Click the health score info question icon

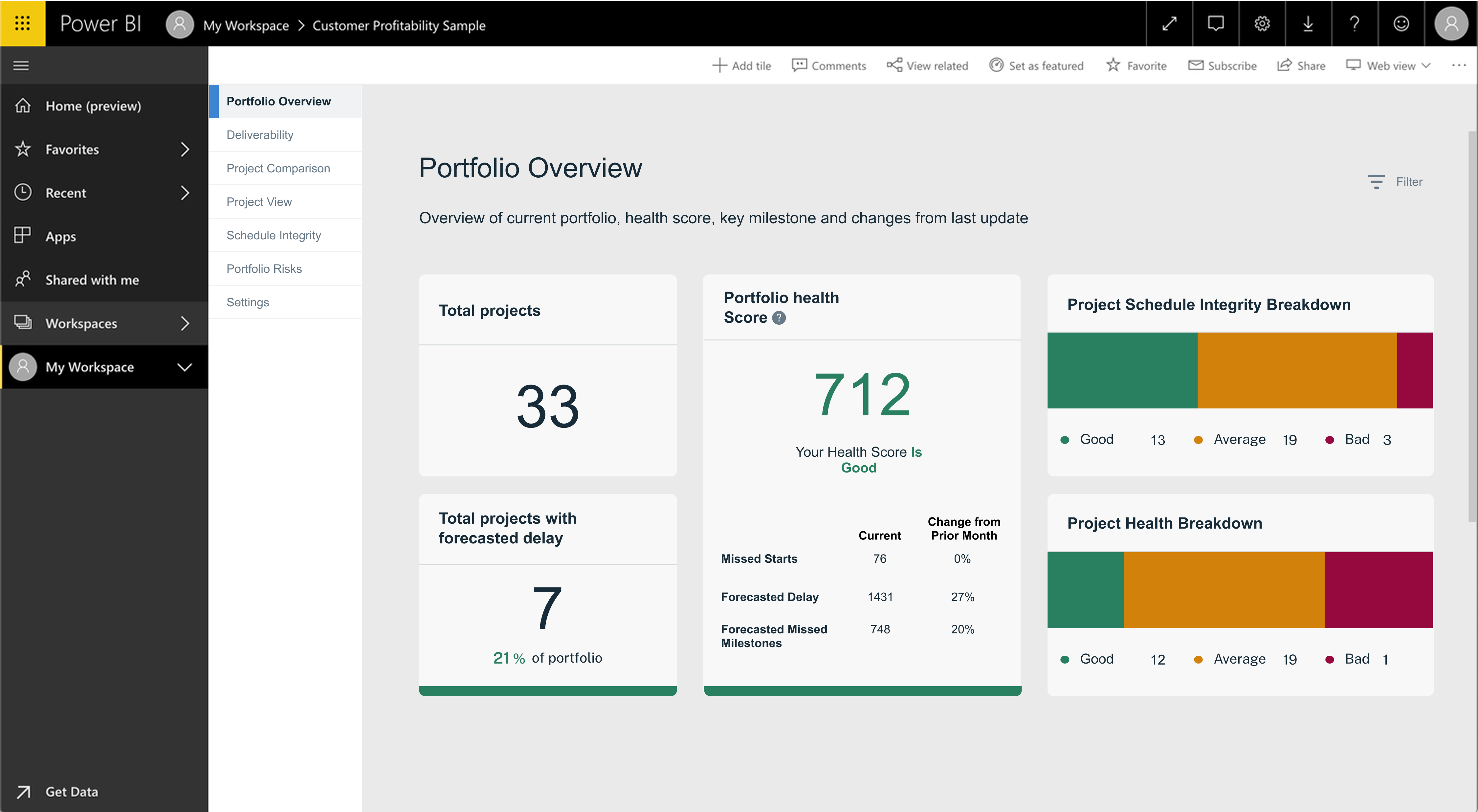(779, 318)
